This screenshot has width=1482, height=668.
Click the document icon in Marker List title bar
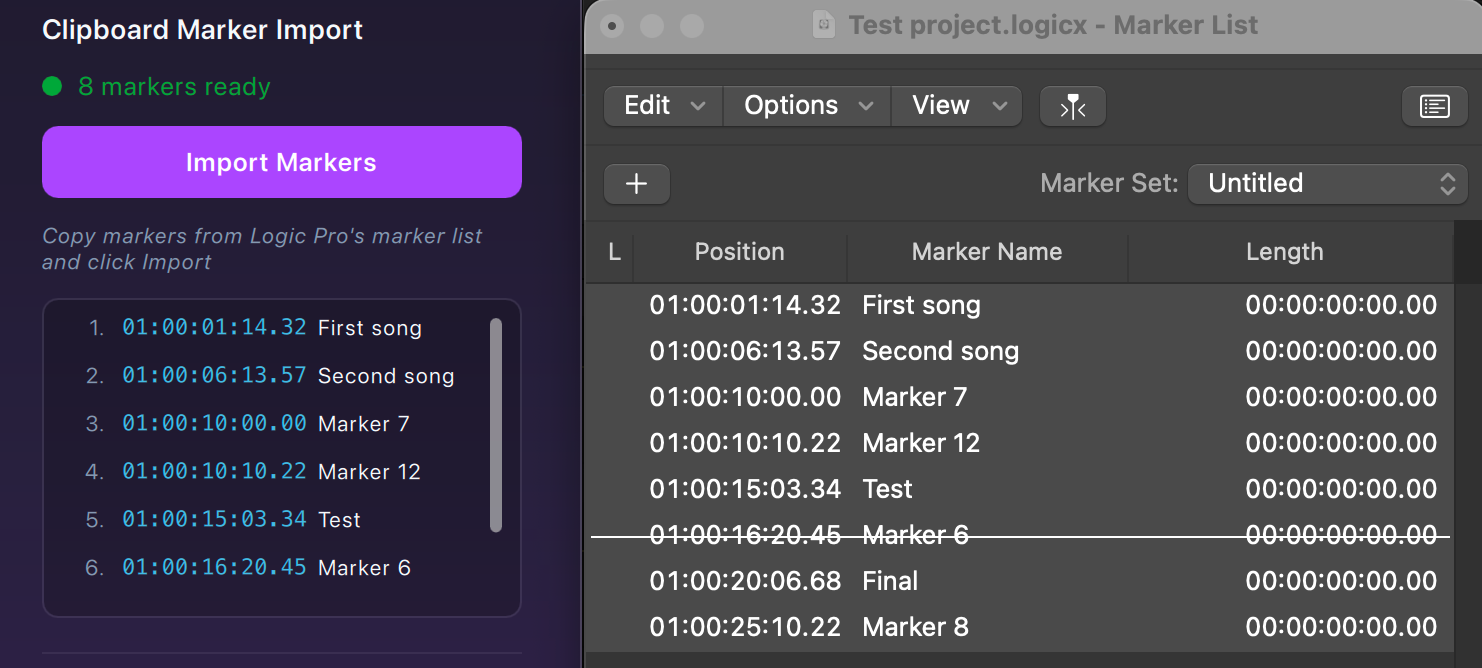tap(824, 25)
